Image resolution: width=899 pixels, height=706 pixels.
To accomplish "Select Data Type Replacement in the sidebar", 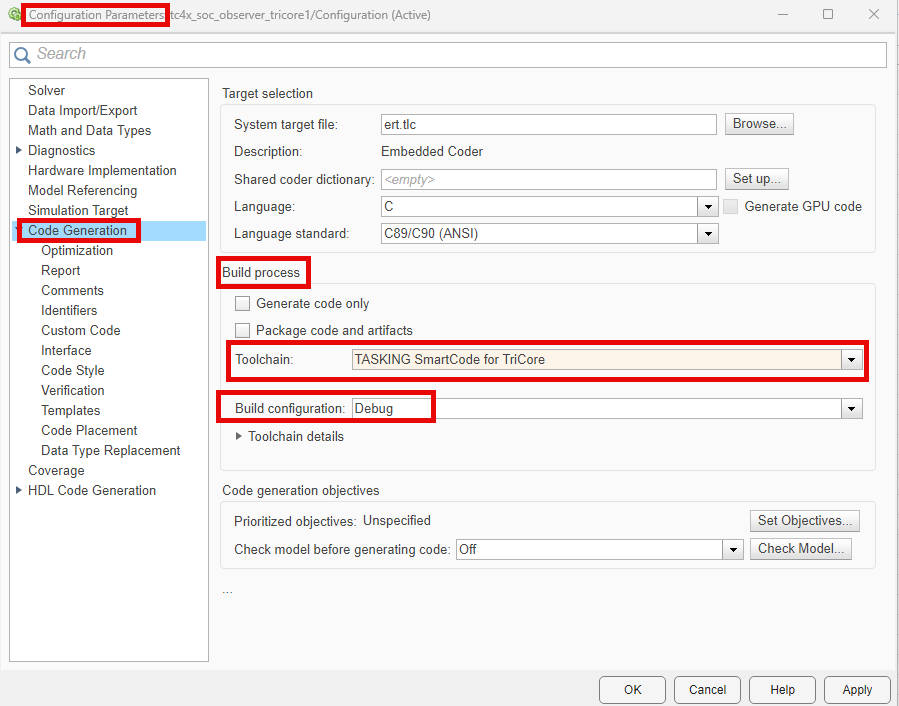I will (x=110, y=450).
